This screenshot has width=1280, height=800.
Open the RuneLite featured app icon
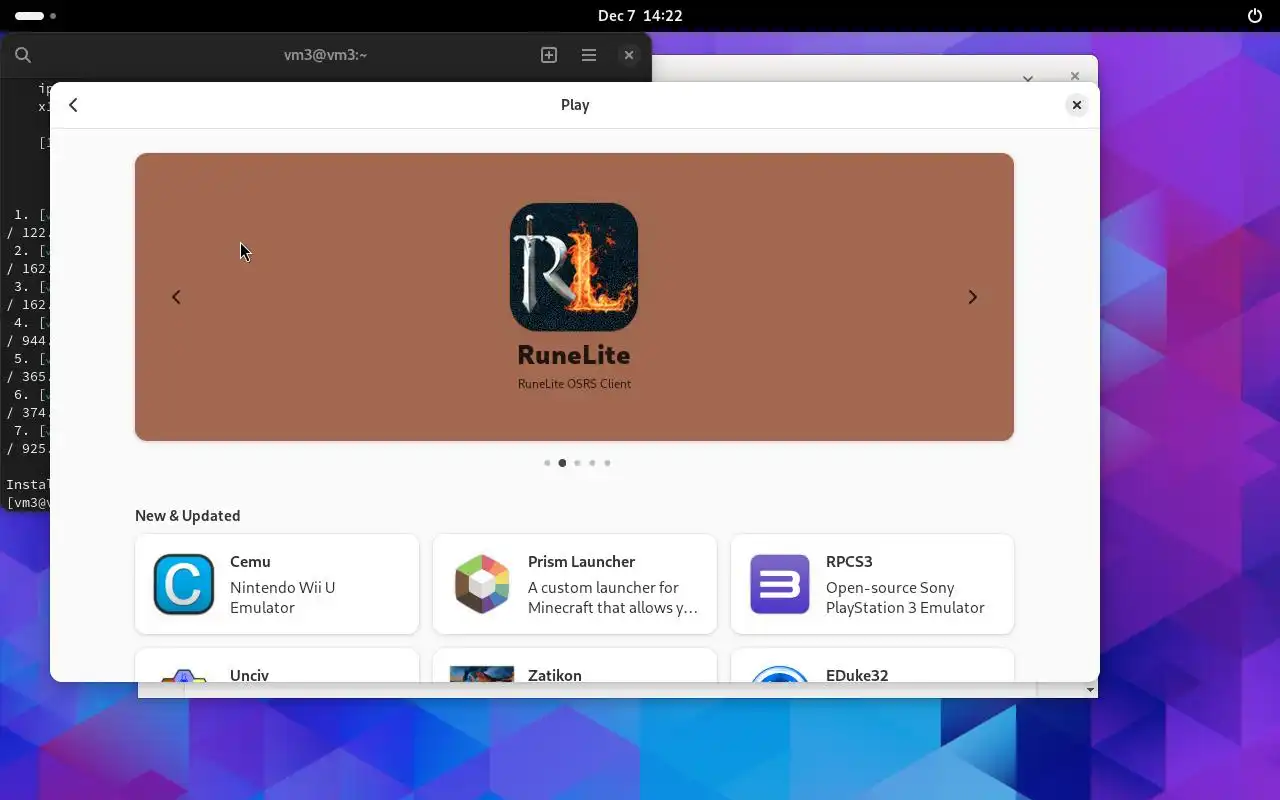coord(574,267)
